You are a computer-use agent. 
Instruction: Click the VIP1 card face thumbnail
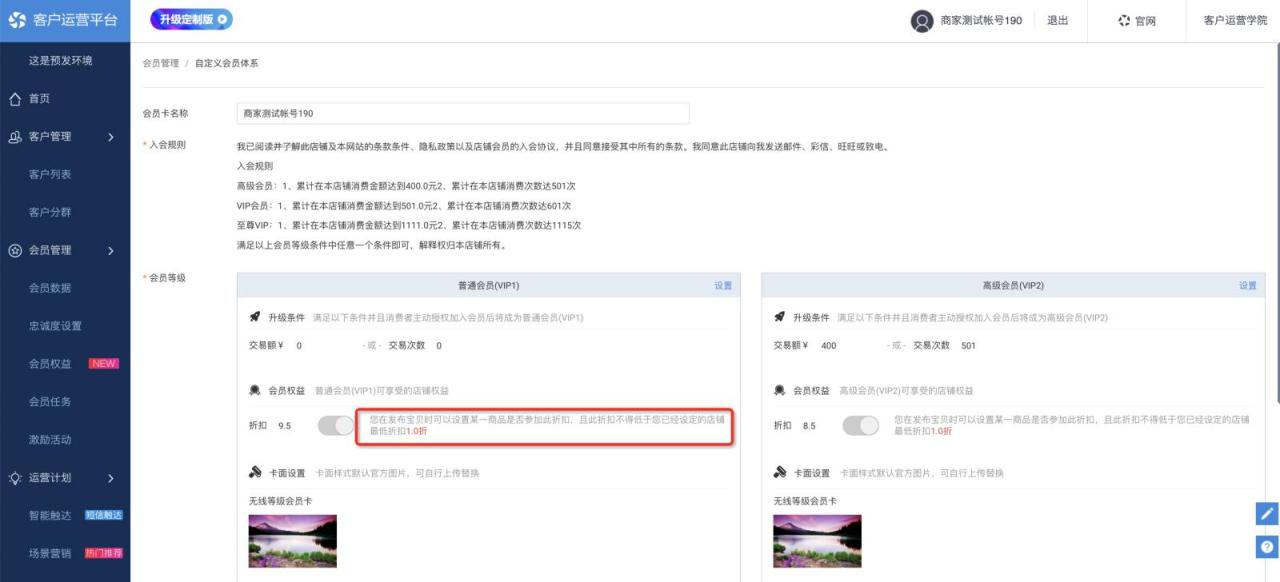click(293, 541)
